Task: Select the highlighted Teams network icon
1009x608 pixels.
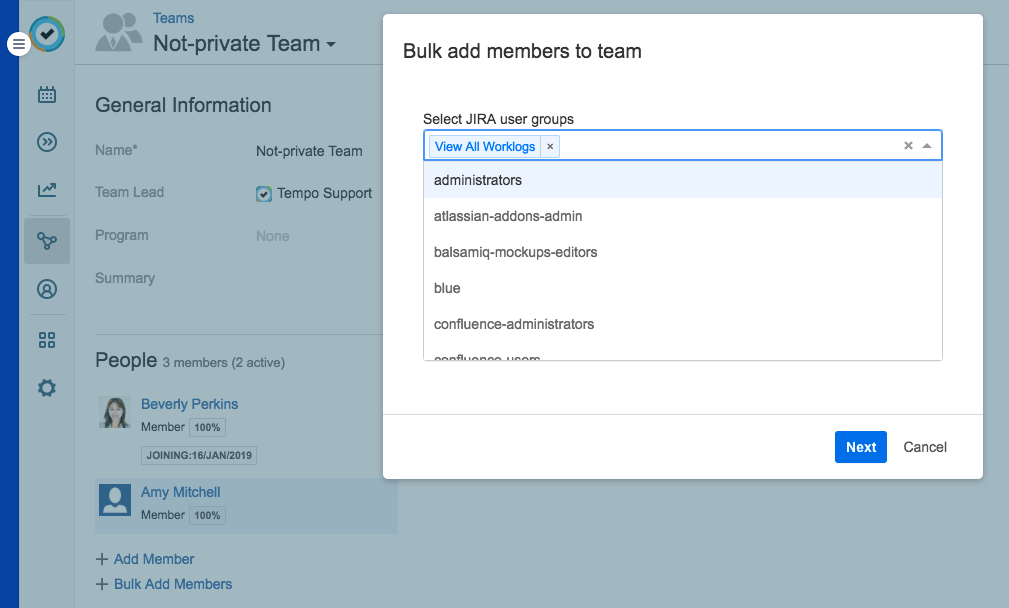Action: coord(46,240)
